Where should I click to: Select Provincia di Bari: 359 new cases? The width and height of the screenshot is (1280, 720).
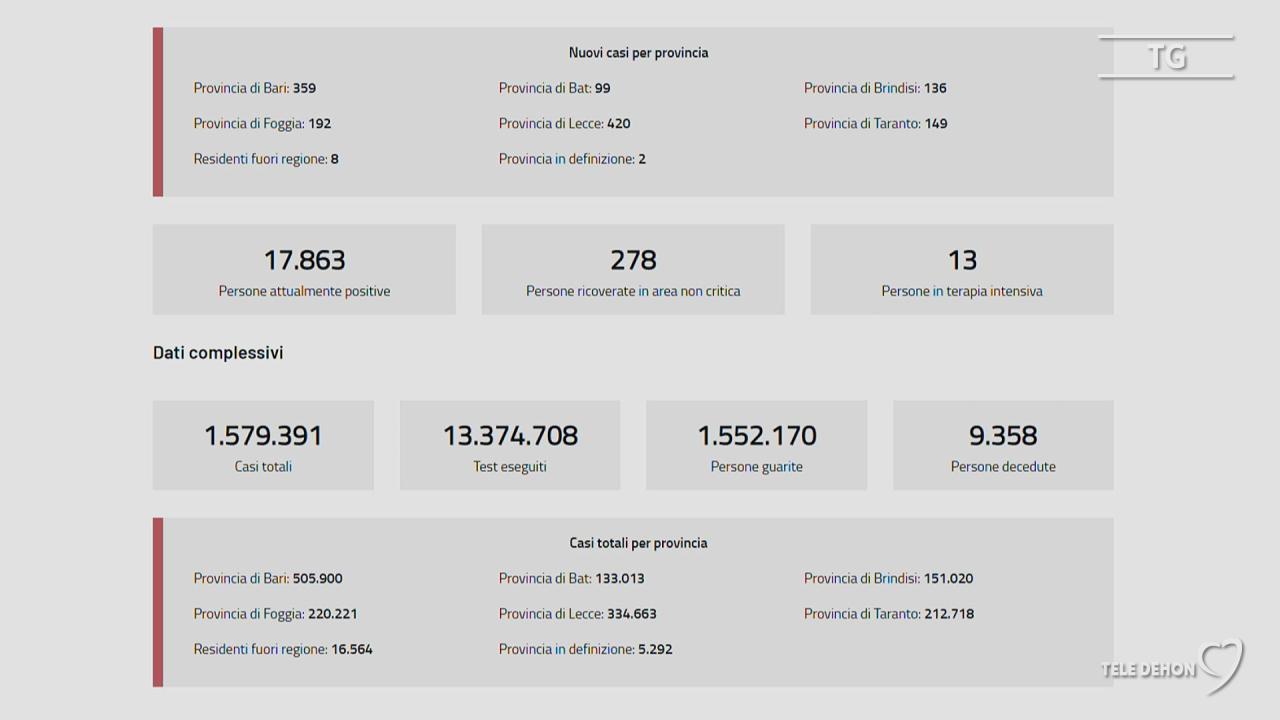pyautogui.click(x=255, y=88)
